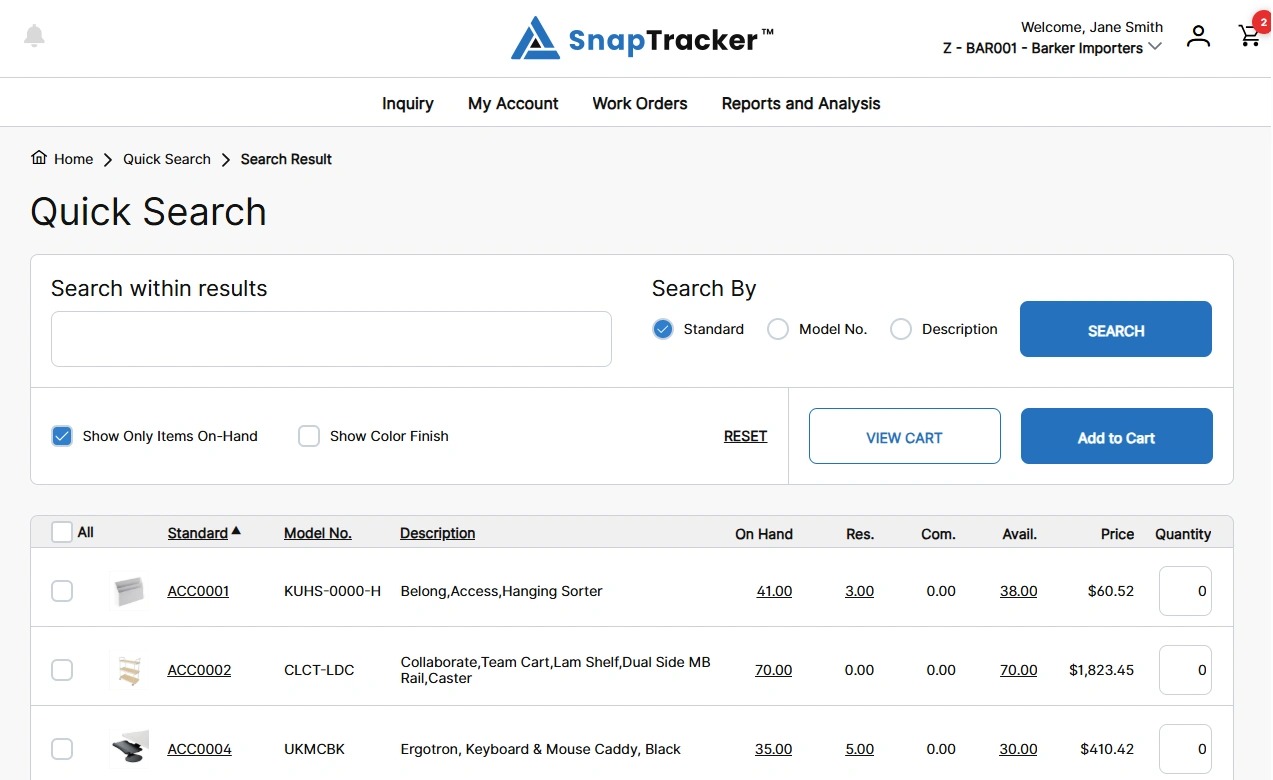Enable the Show Color Finish checkbox

pyautogui.click(x=309, y=436)
